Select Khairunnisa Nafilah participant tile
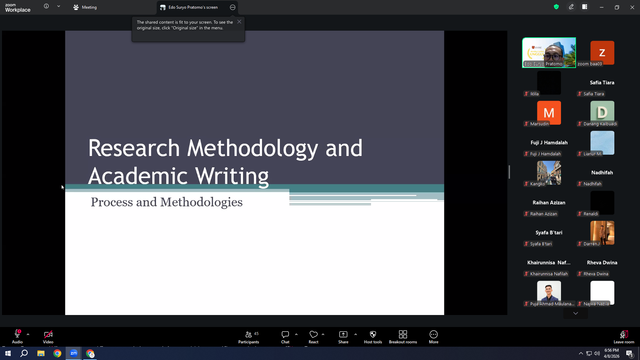 pos(549,263)
